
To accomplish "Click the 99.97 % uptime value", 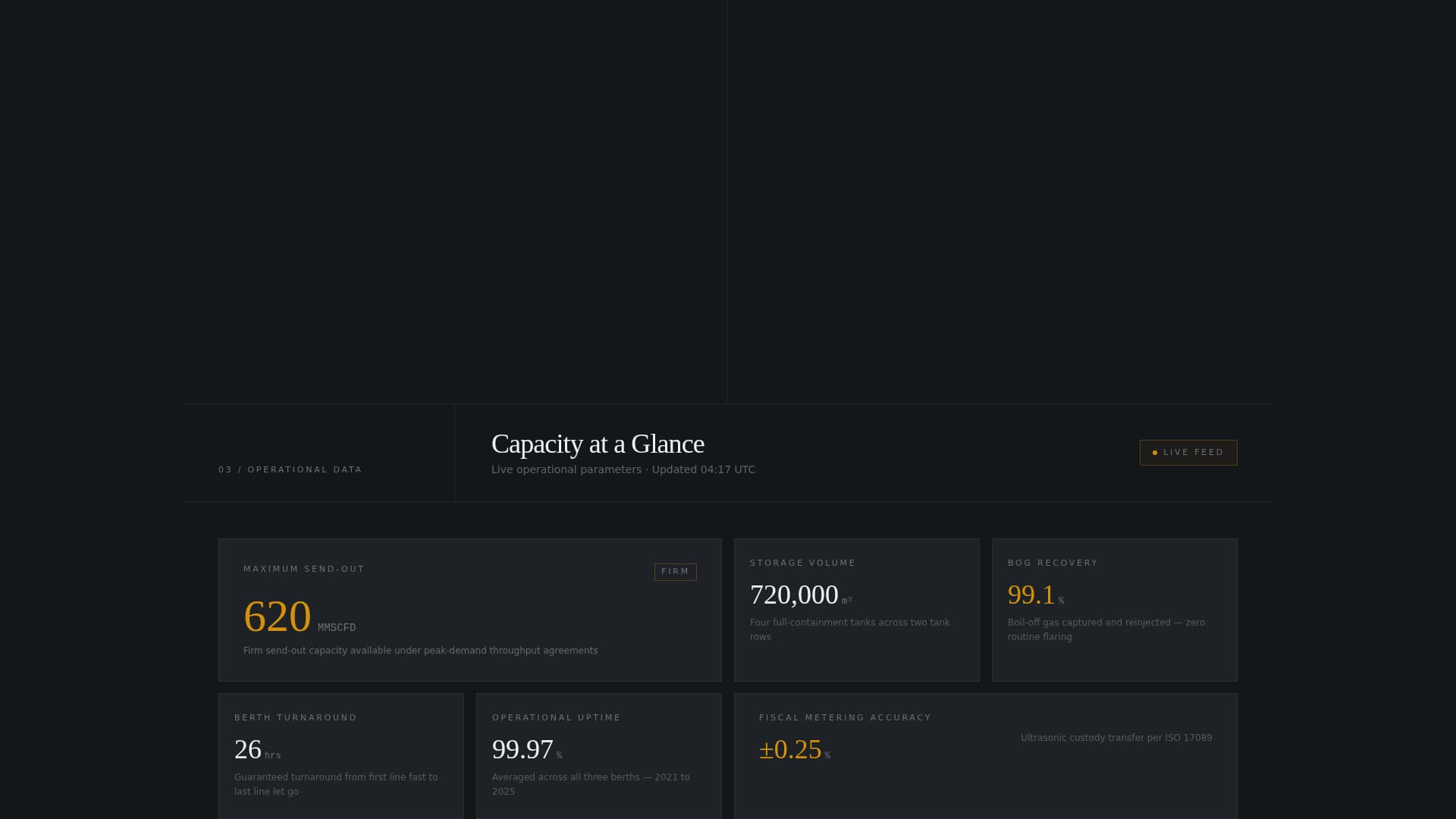I will pos(524,750).
